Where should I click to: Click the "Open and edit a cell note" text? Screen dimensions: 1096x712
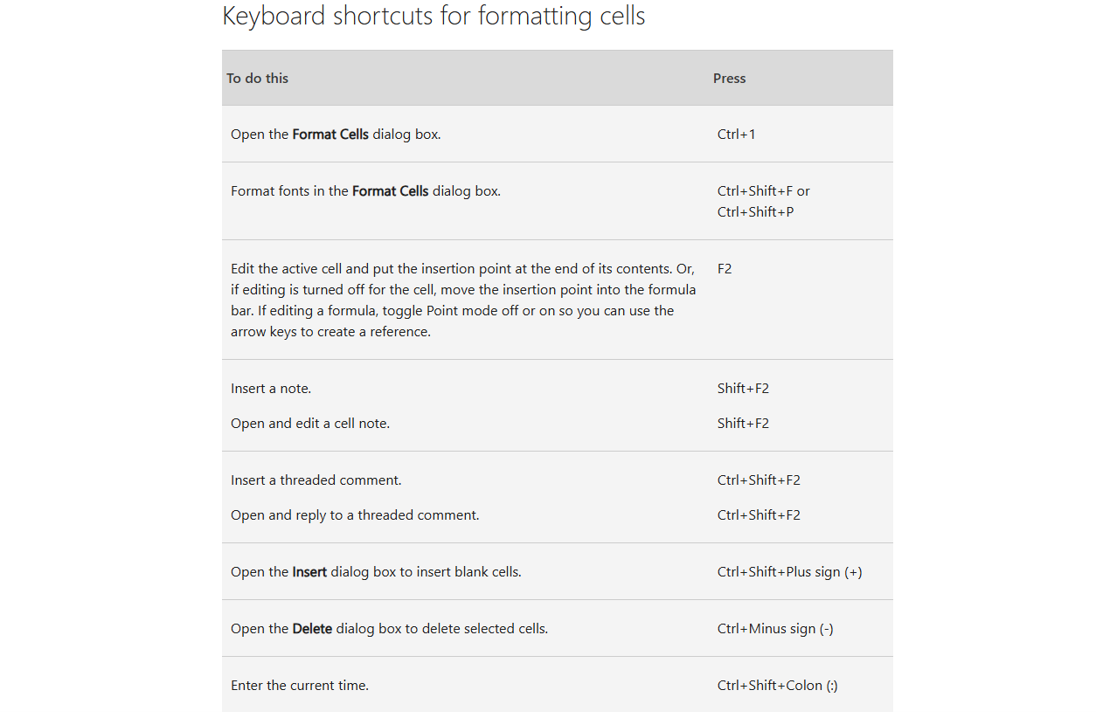[310, 424]
